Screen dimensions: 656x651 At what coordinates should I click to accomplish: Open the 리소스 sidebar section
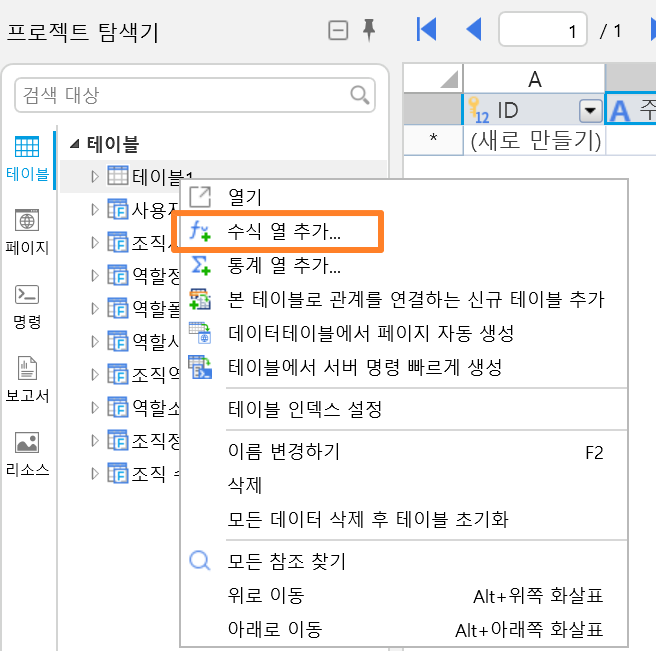coord(27,454)
